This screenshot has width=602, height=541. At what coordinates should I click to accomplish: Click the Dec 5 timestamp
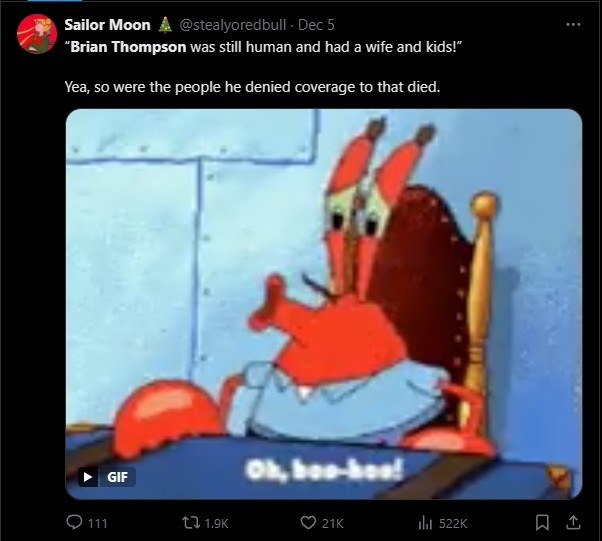(316, 25)
